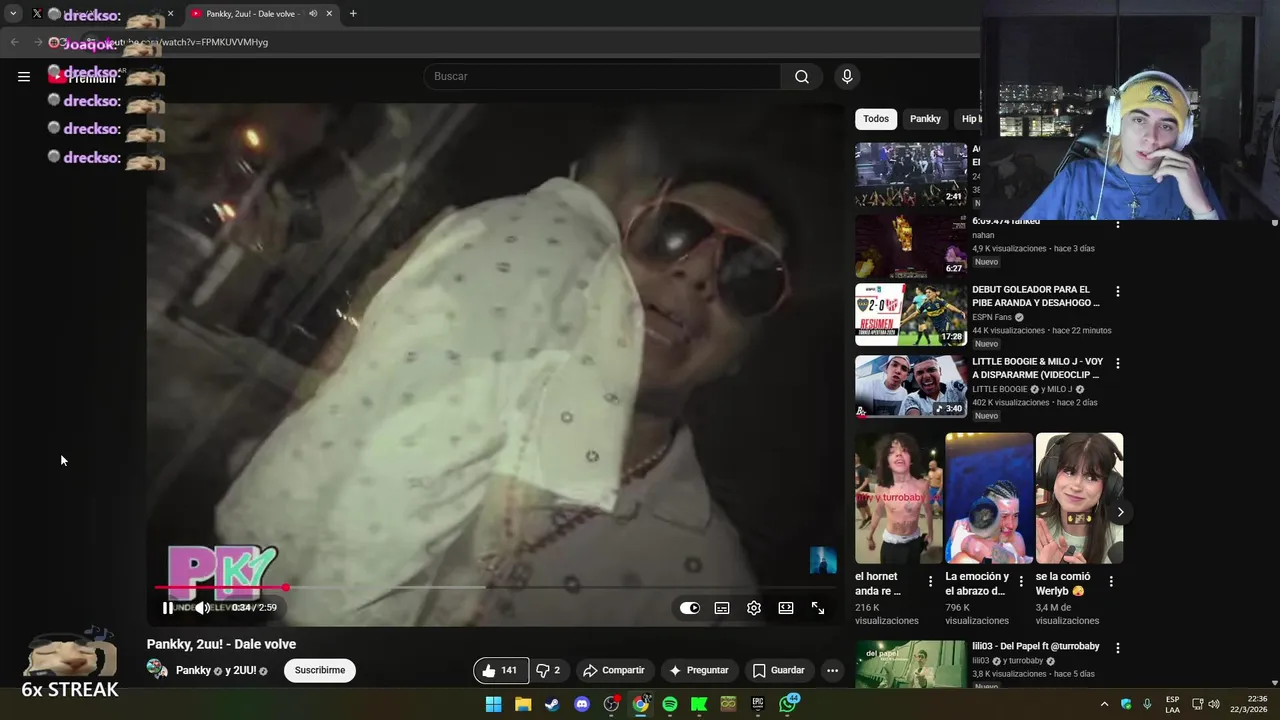Switch to theater mode
Image resolution: width=1280 pixels, height=720 pixels.
[x=786, y=608]
